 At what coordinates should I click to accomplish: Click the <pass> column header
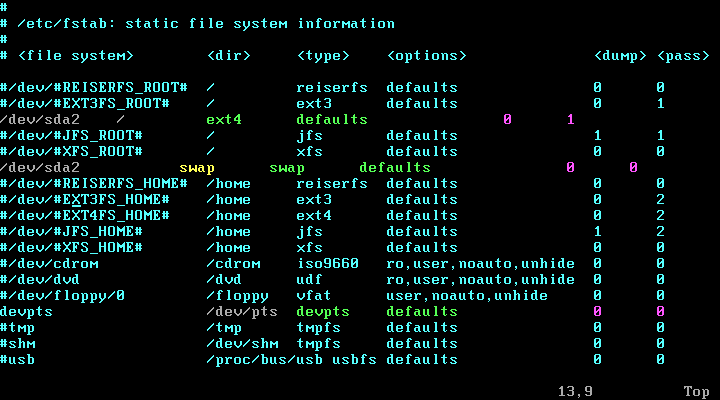coord(683,56)
